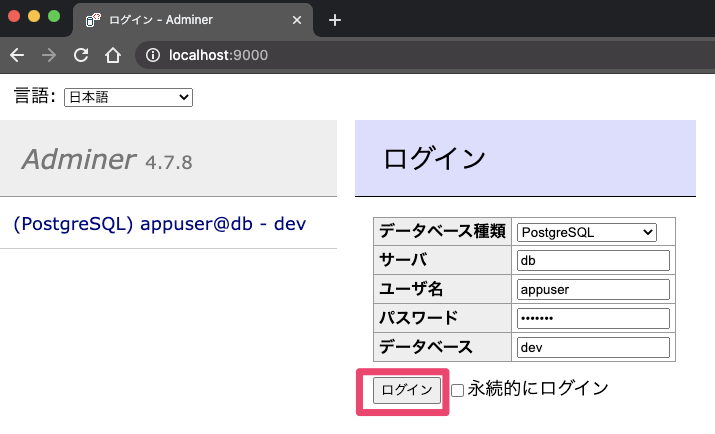Open the (PostgreSQL) appuser@db - dev link
Image resolution: width=715 pixels, height=434 pixels.
coord(160,224)
